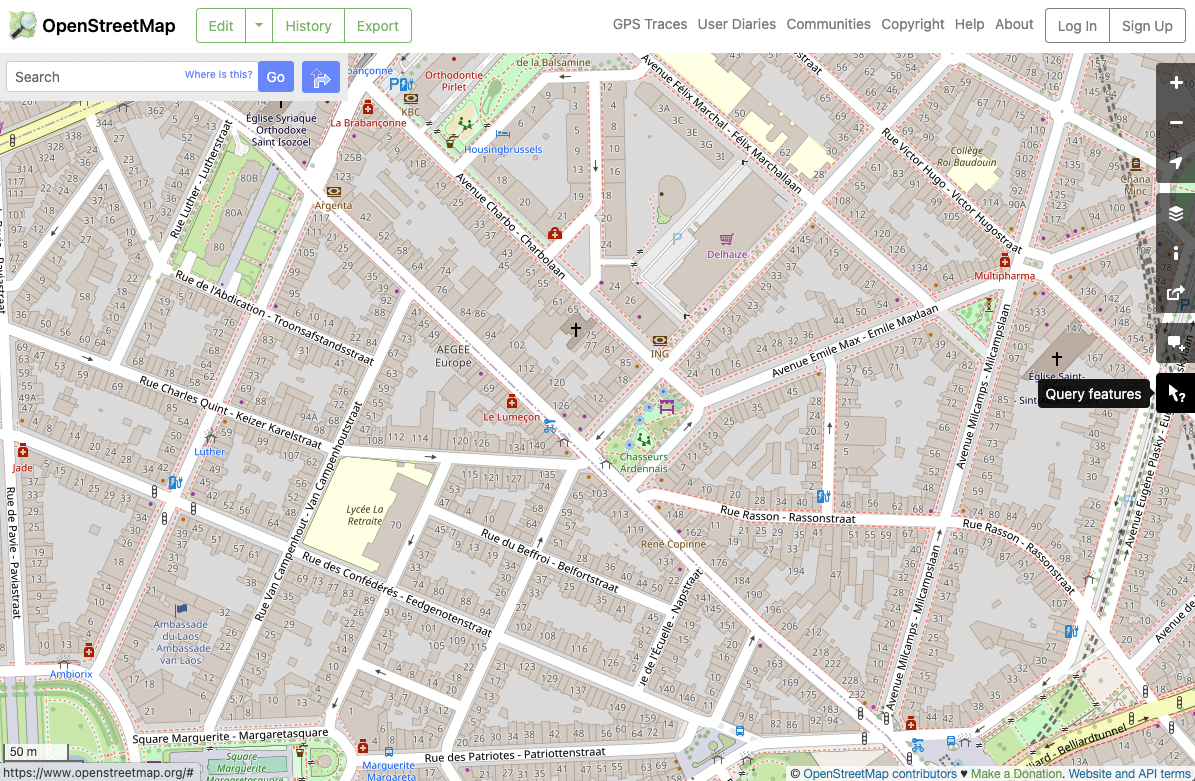
Task: Zoom in with the plus button
Action: tap(1176, 82)
